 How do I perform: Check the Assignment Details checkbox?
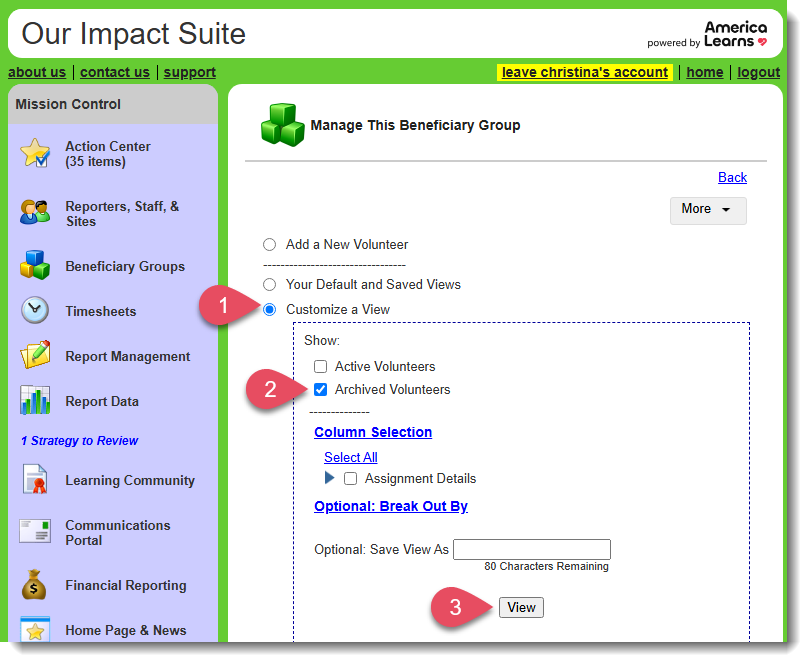(x=351, y=479)
